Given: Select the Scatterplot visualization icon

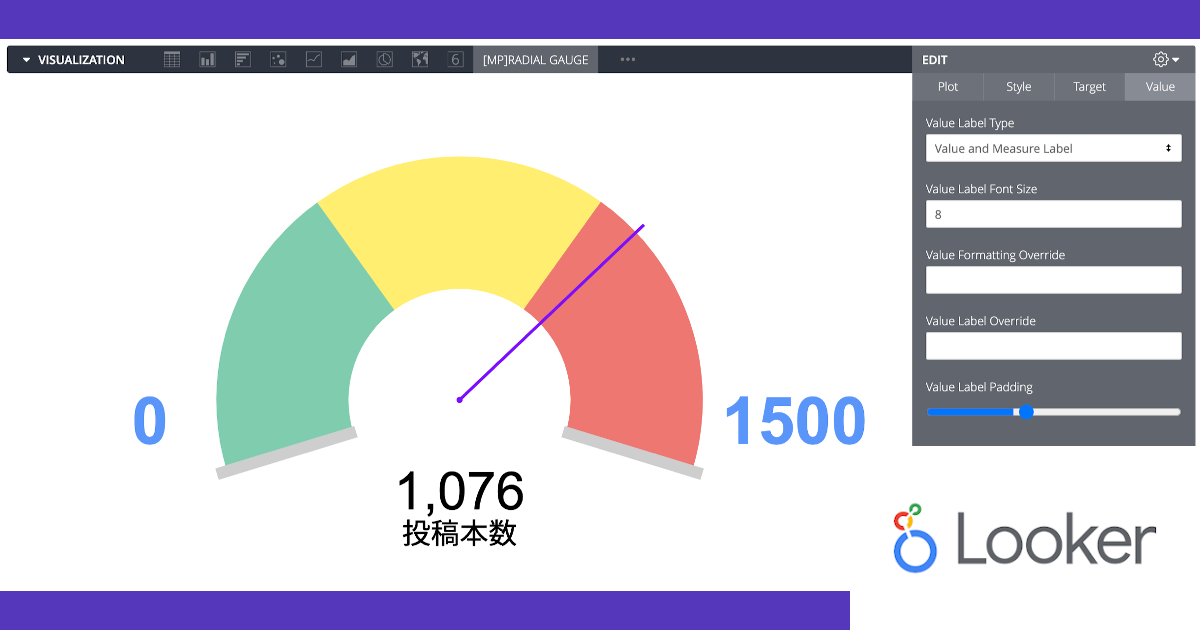Looking at the screenshot, I should [279, 60].
